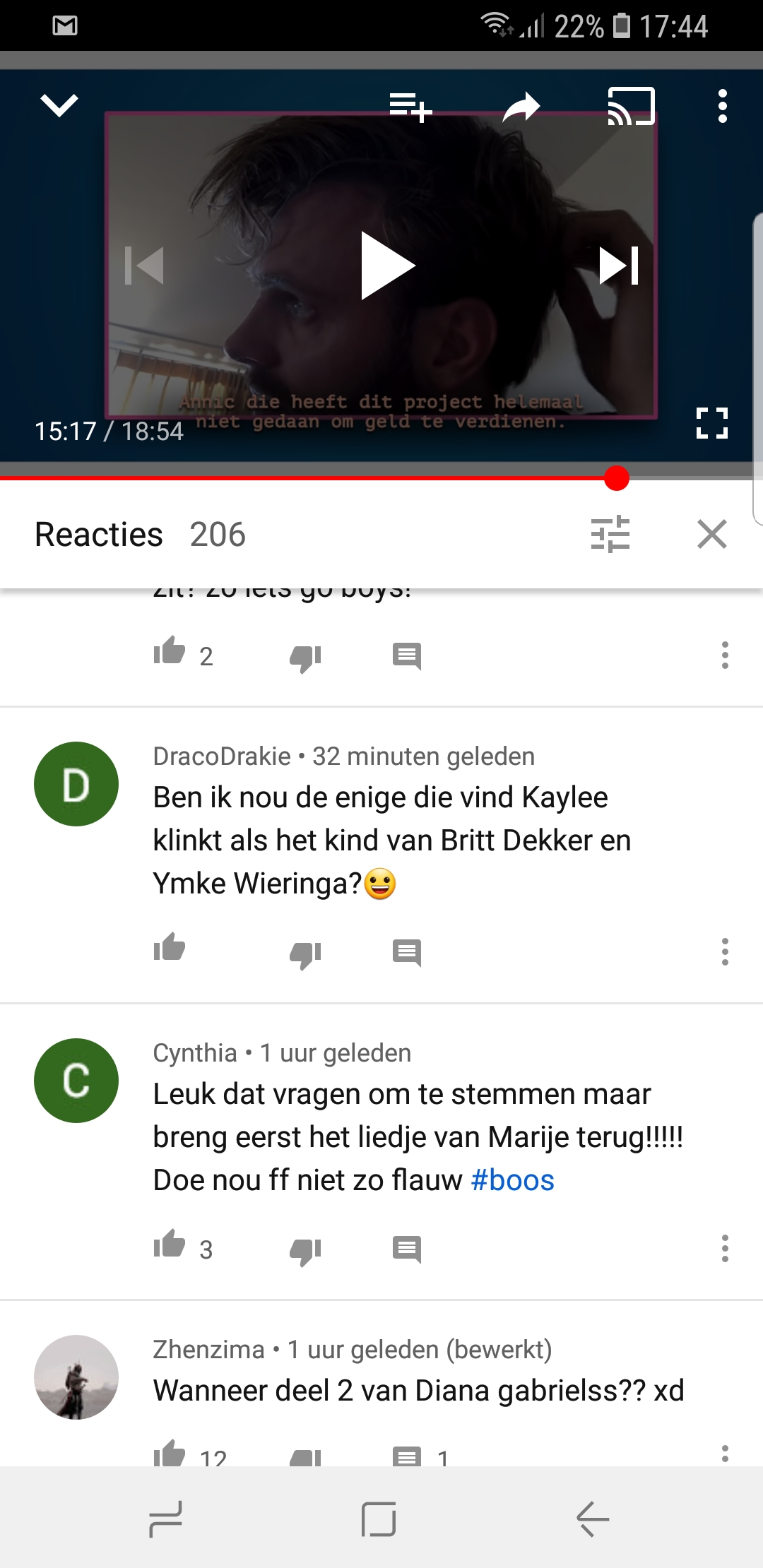This screenshot has width=763, height=1568.
Task: Like DracoDrakie's comment
Action: 170,948
